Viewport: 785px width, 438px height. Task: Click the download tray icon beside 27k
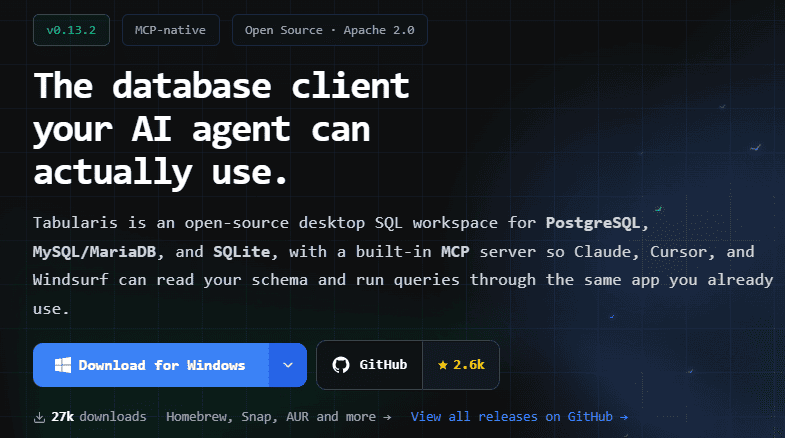39,417
